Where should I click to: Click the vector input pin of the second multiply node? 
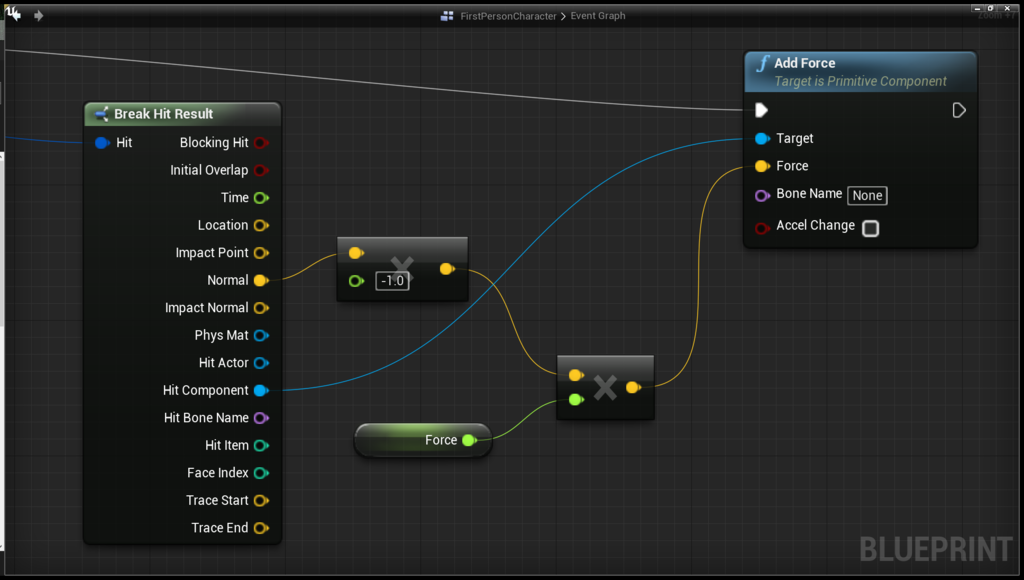coord(575,375)
